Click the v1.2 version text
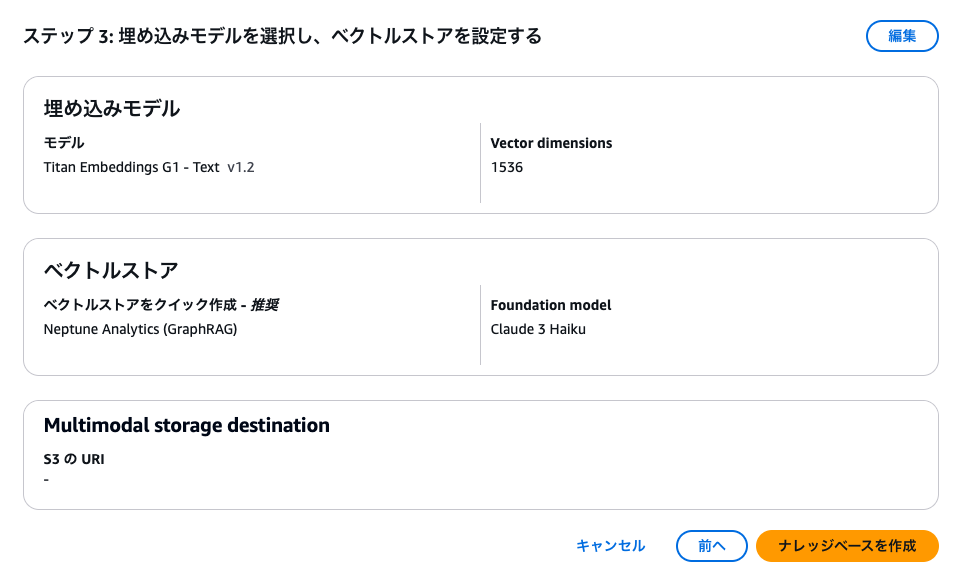The image size is (962, 574). pos(241,167)
